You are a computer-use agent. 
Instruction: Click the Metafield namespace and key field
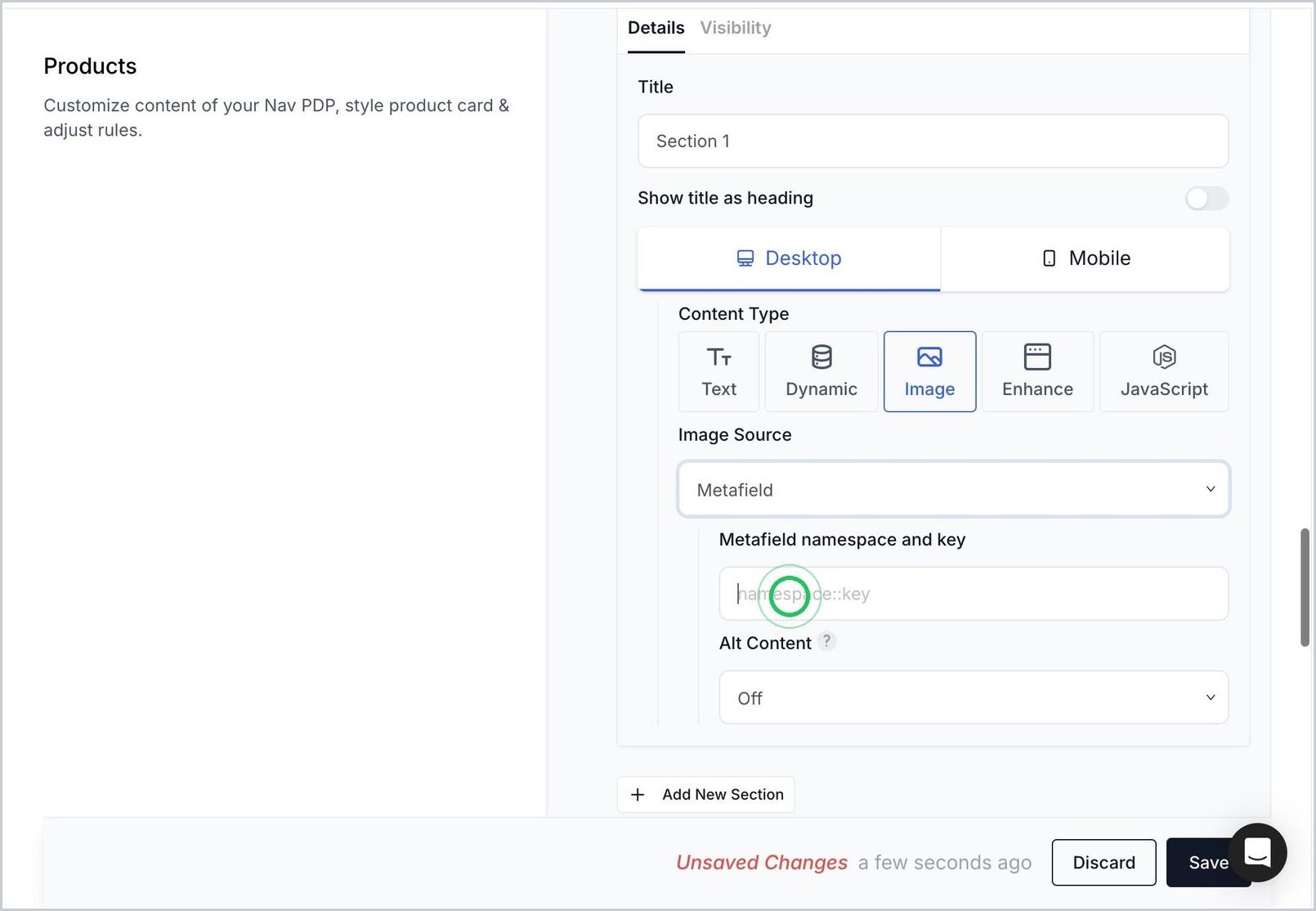[x=974, y=594]
